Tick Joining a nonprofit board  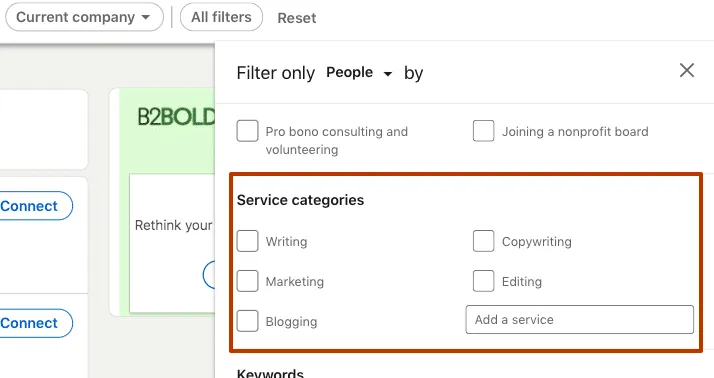pyautogui.click(x=483, y=131)
